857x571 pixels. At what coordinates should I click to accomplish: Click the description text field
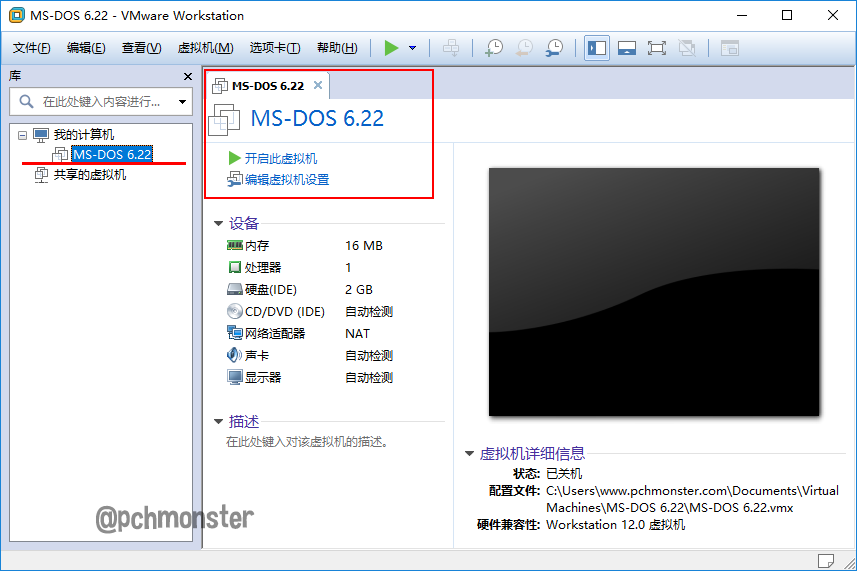tap(307, 442)
